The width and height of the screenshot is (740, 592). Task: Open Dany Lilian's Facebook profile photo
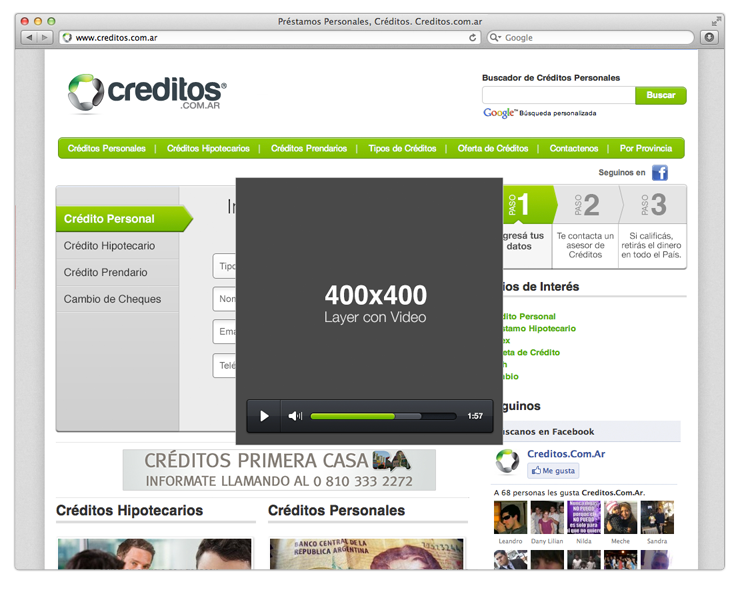(547, 517)
